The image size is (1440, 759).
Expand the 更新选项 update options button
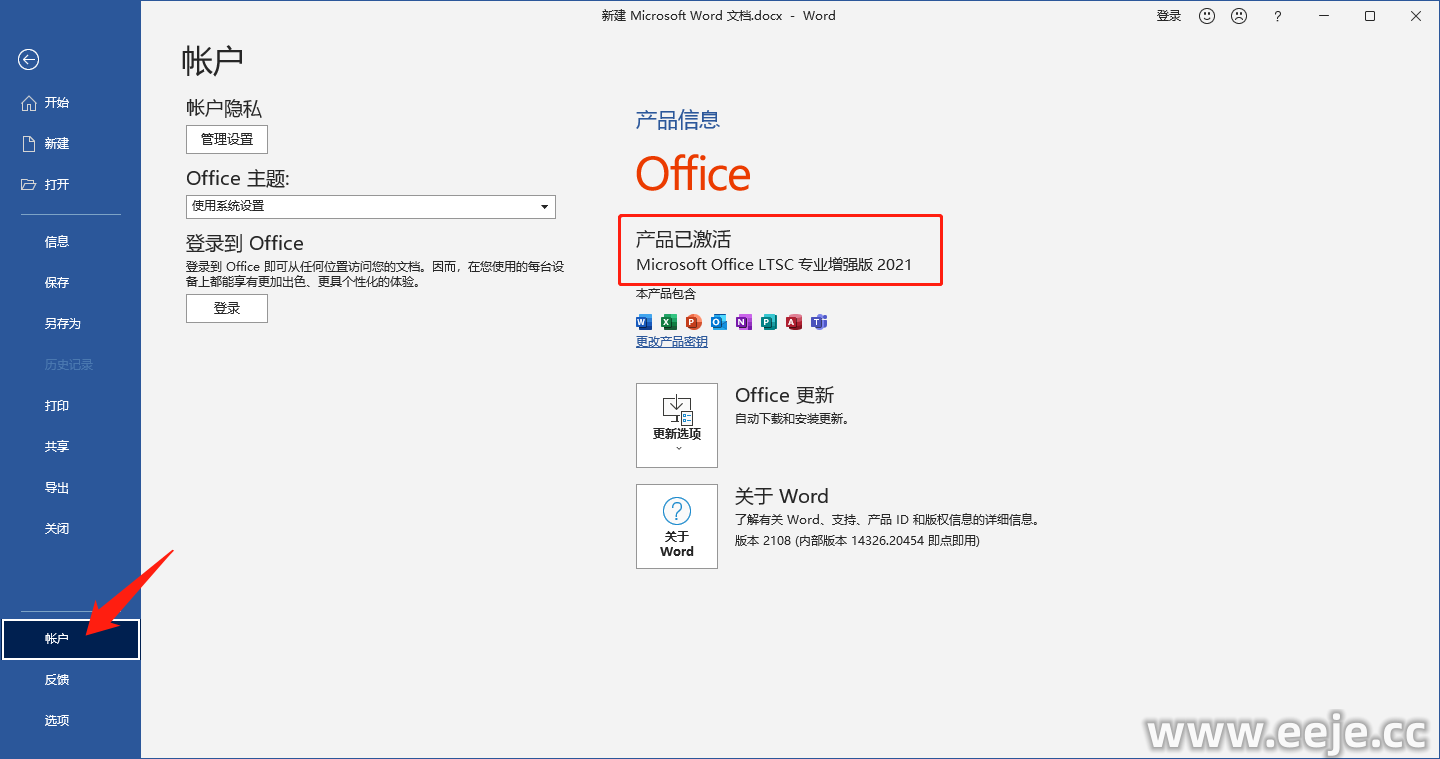pyautogui.click(x=677, y=425)
